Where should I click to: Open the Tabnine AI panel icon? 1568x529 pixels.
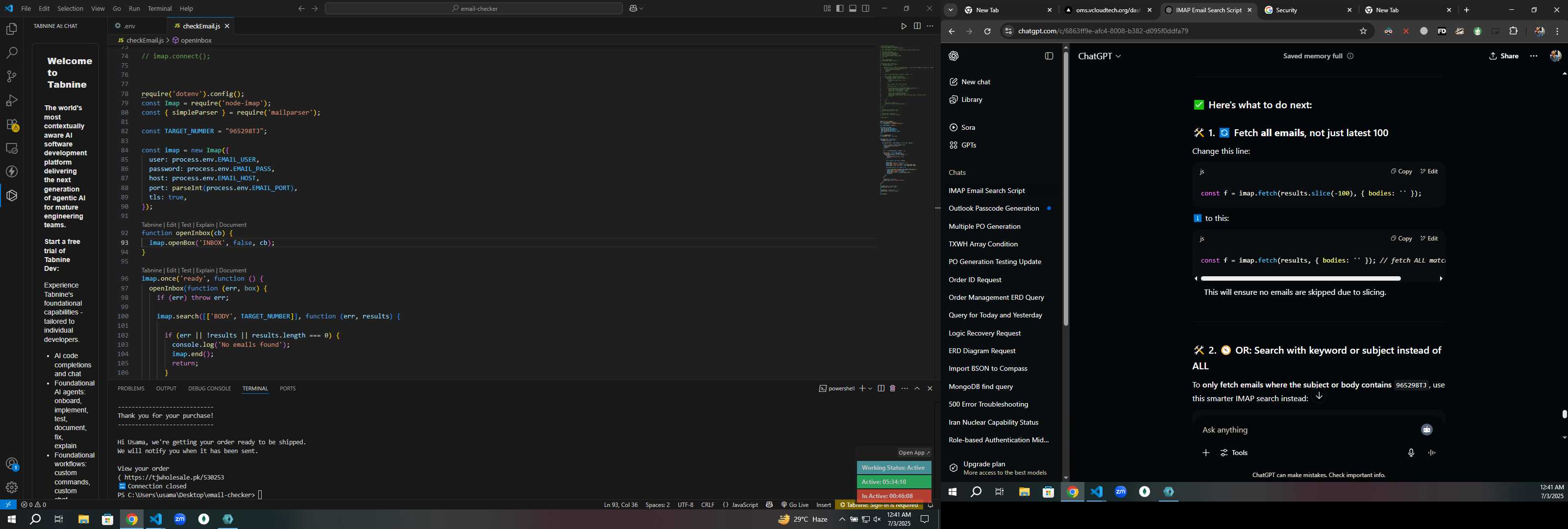(12, 195)
